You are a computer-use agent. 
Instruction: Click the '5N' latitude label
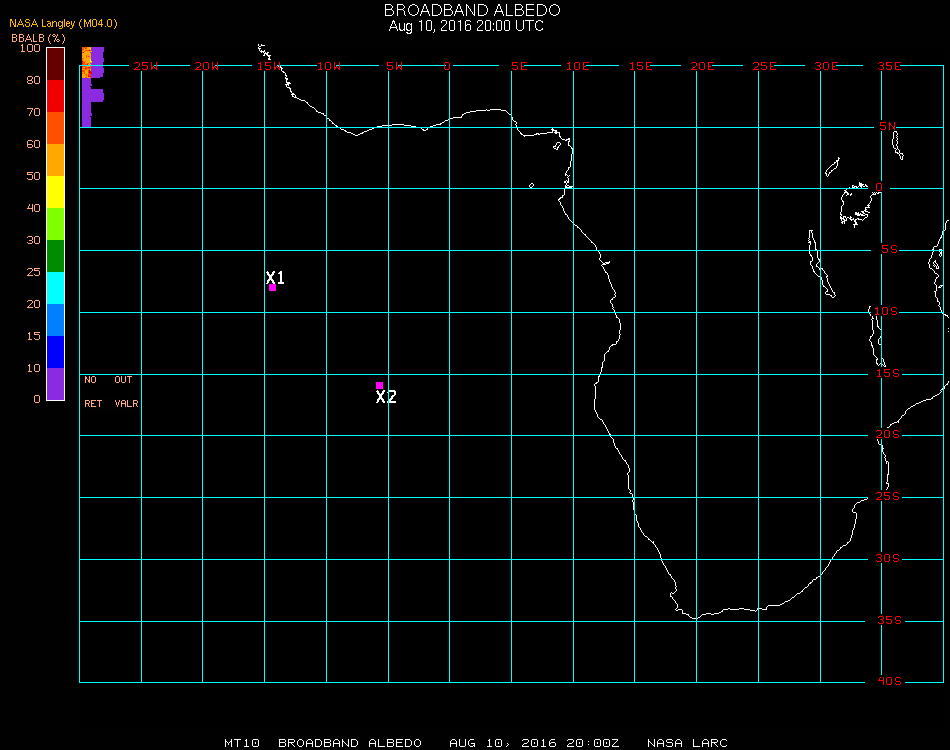coord(888,126)
